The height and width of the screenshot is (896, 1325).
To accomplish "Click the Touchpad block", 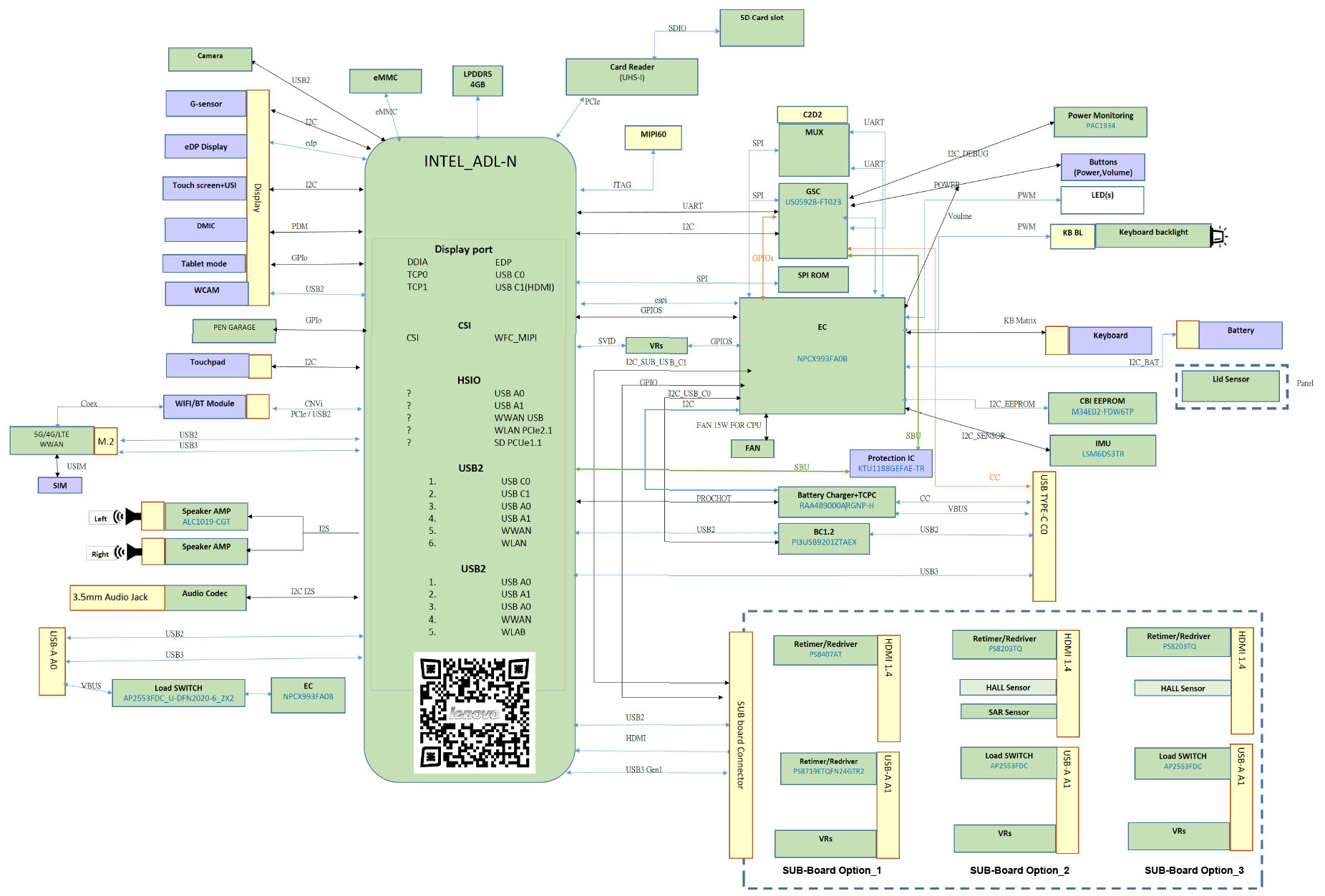I will [208, 365].
